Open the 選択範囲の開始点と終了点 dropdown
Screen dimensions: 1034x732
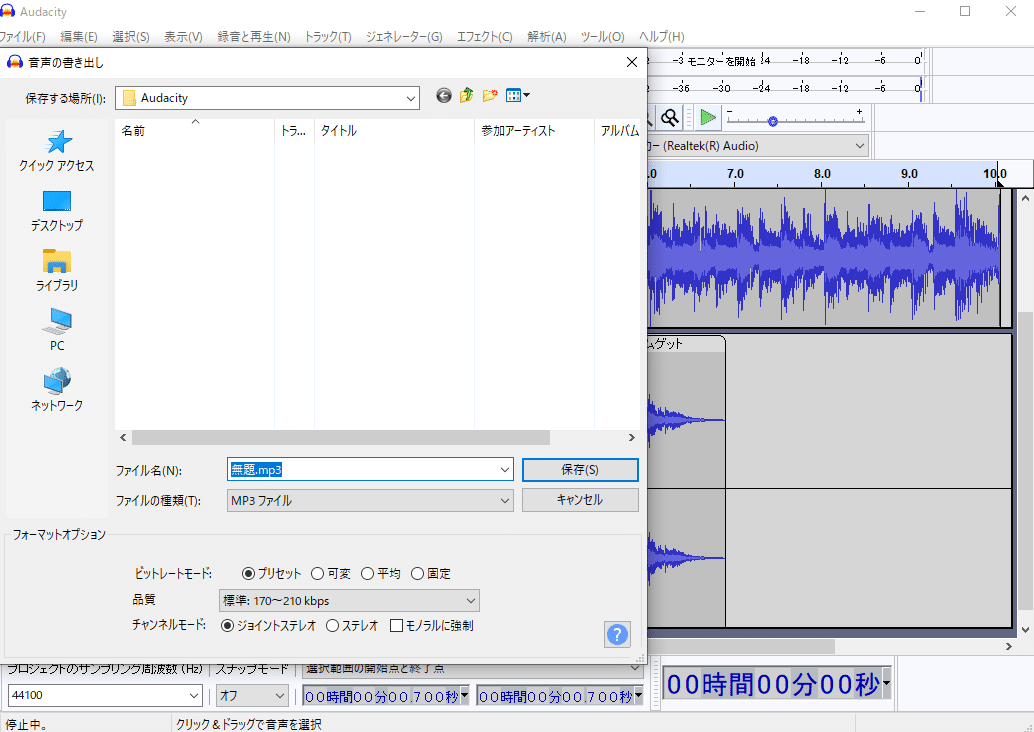[473, 669]
